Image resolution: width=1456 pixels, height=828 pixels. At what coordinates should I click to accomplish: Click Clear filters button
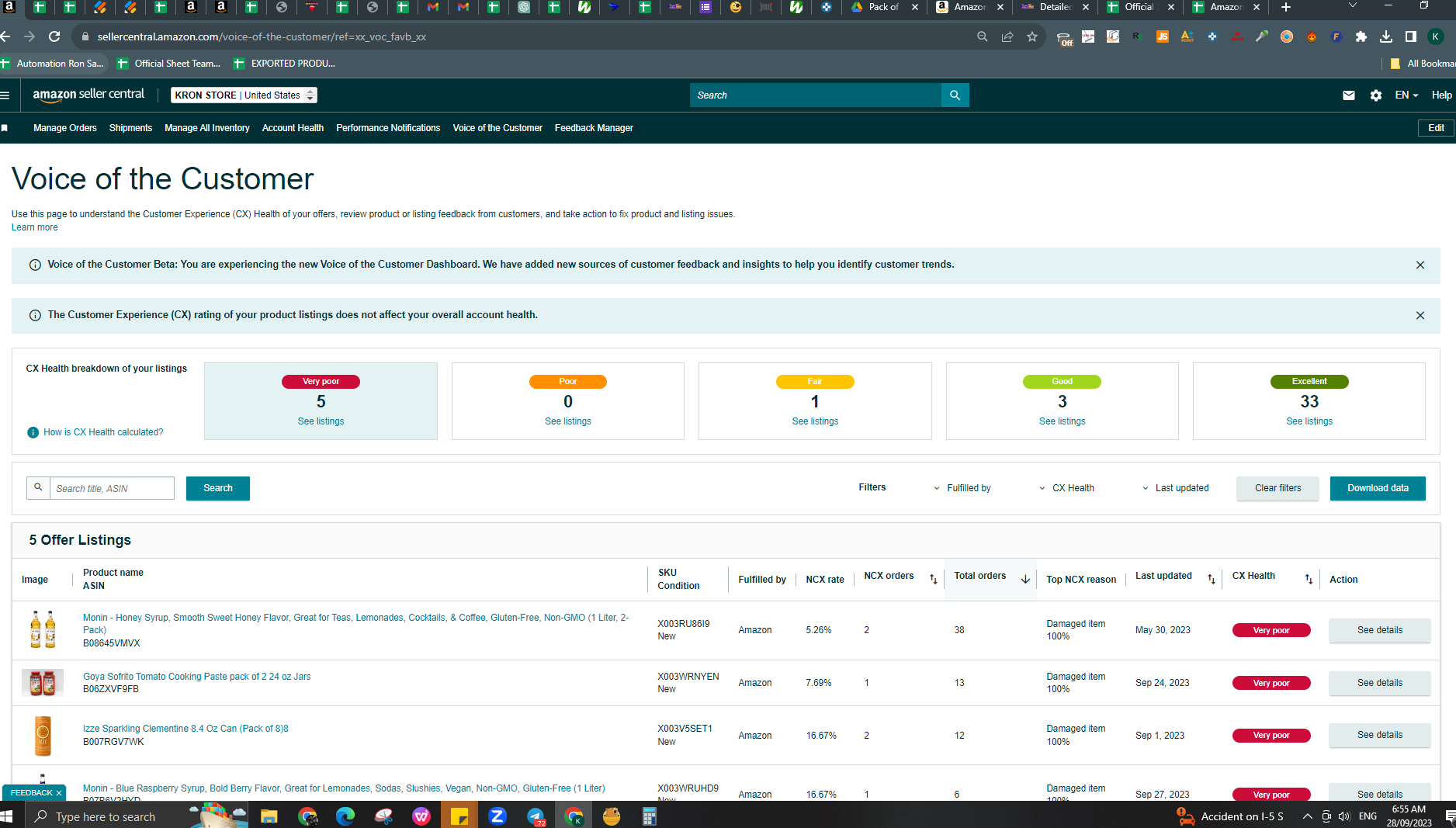coord(1277,488)
